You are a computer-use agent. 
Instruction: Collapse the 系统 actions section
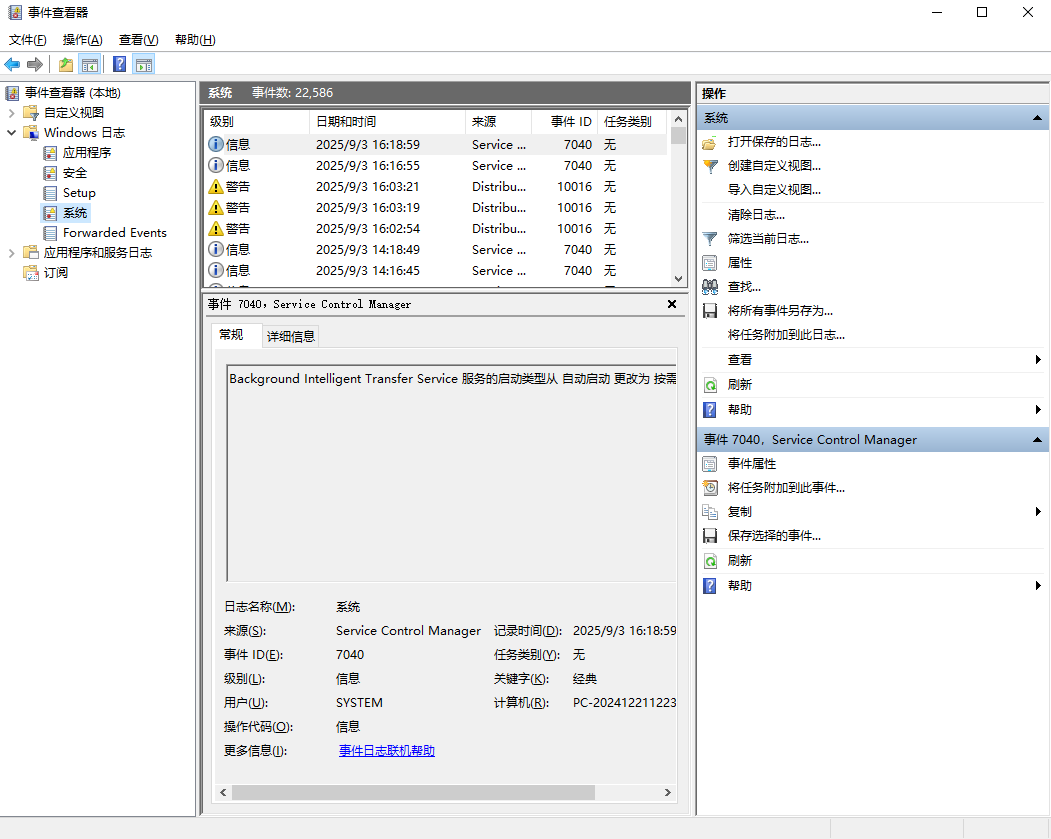[1037, 118]
